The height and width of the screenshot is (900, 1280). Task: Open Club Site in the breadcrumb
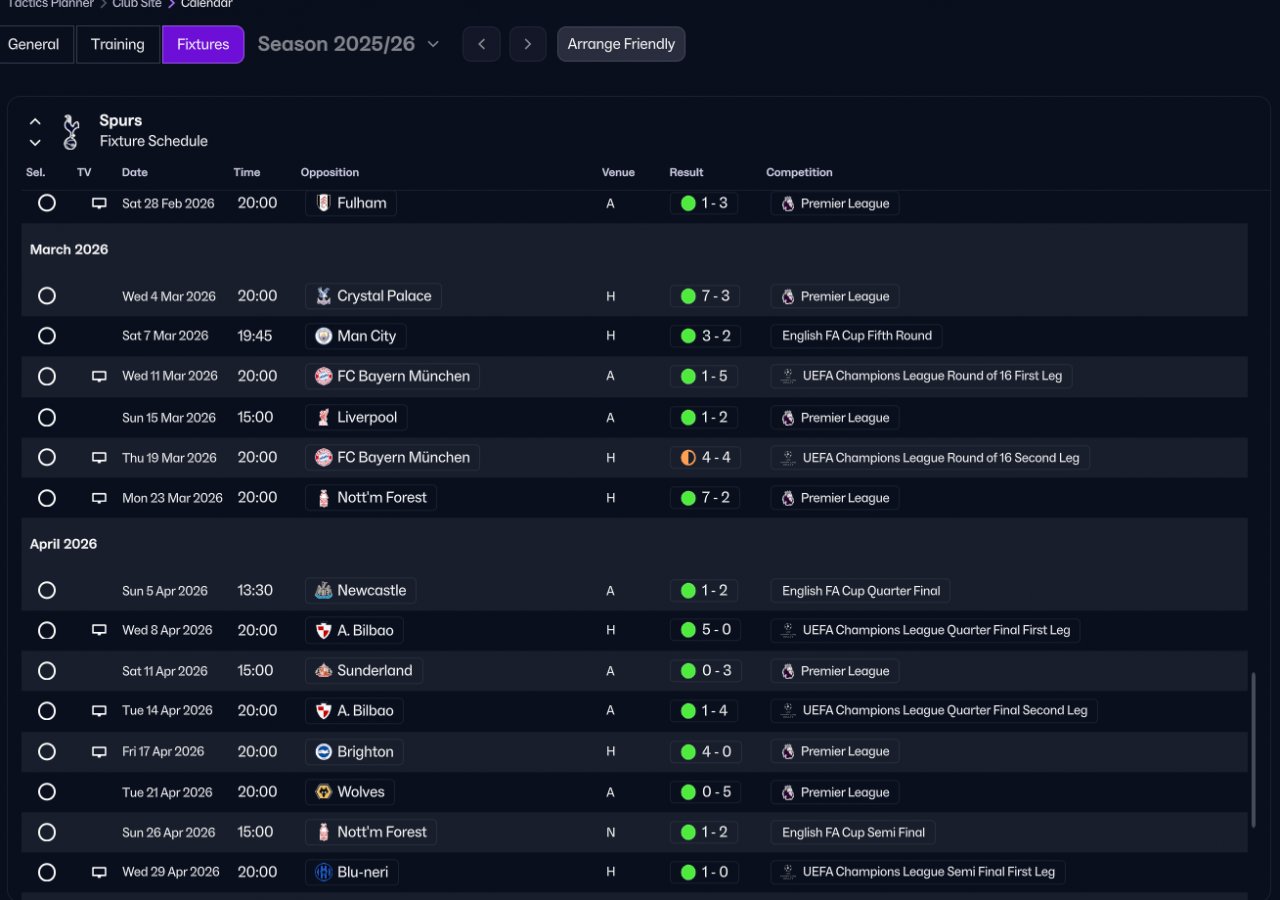pos(137,5)
